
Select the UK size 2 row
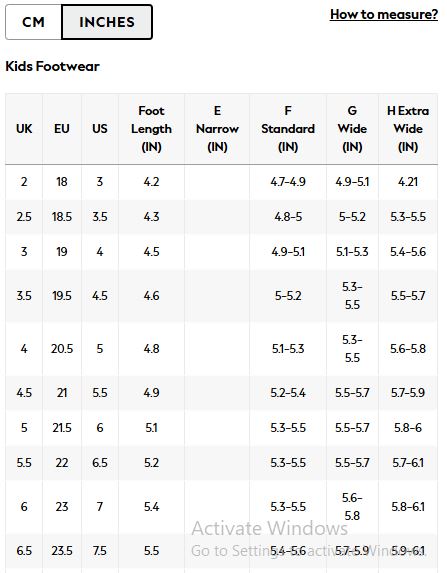(x=221, y=182)
